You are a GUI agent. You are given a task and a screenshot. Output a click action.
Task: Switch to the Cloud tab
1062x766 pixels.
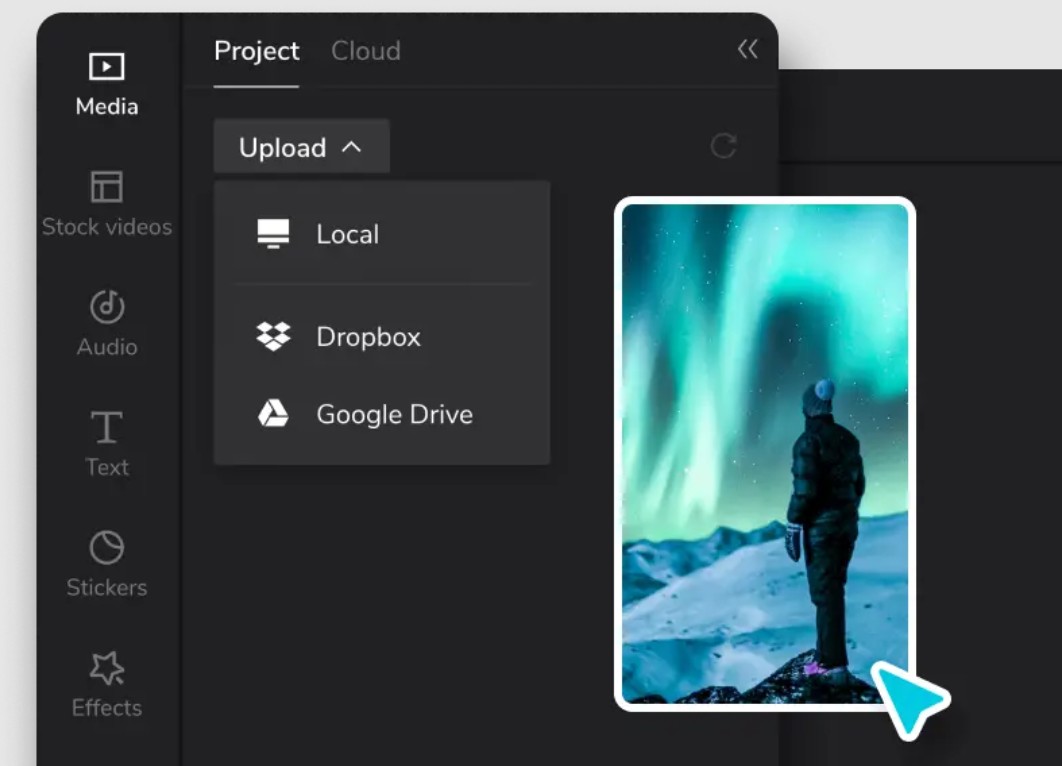366,51
